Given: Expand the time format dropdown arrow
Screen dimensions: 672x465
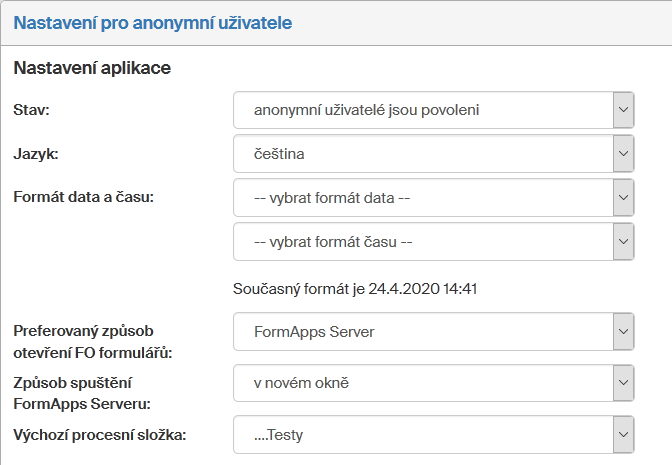Looking at the screenshot, I should 623,241.
